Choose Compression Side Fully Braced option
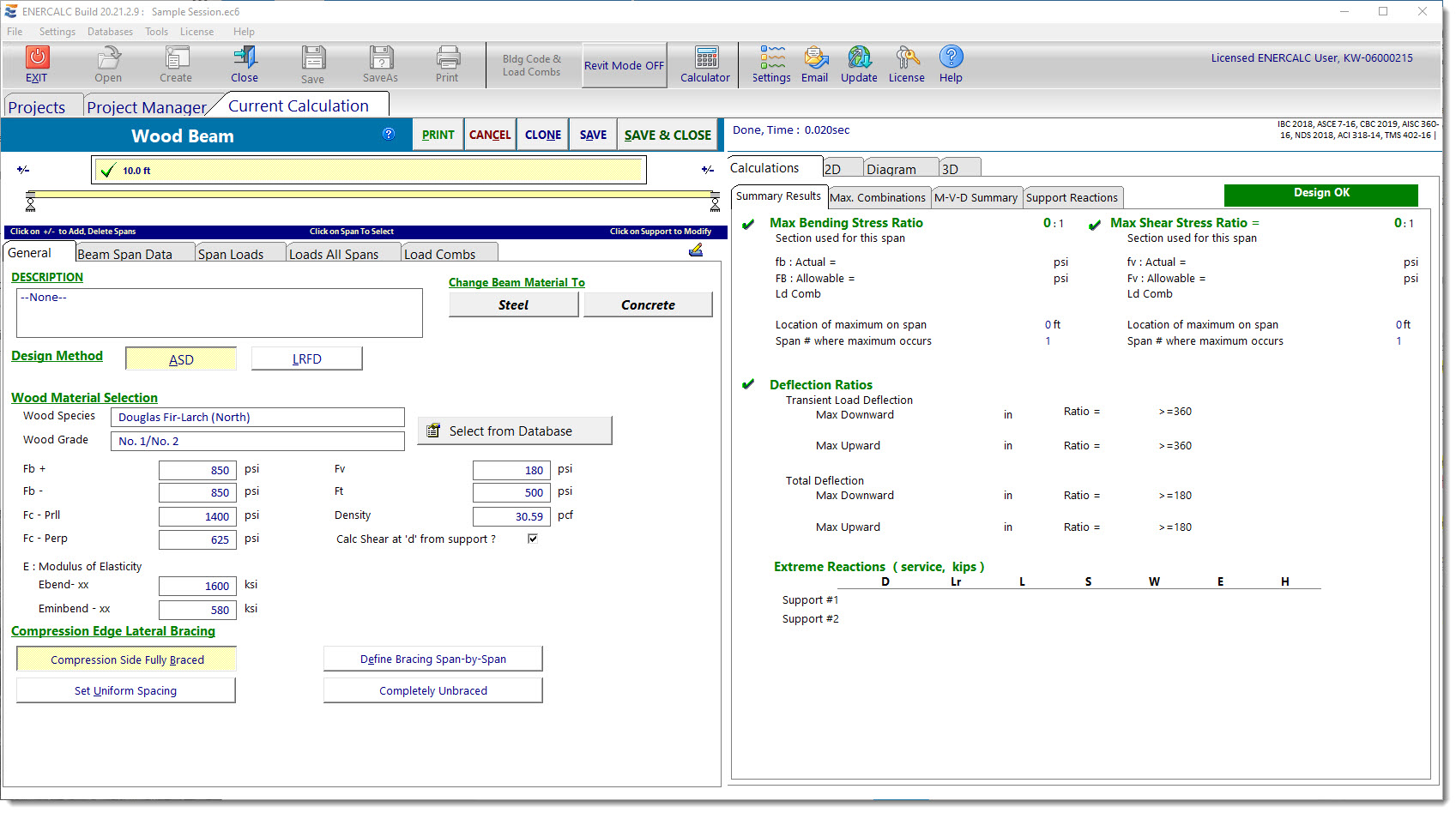The image size is (1456, 813). coord(127,659)
